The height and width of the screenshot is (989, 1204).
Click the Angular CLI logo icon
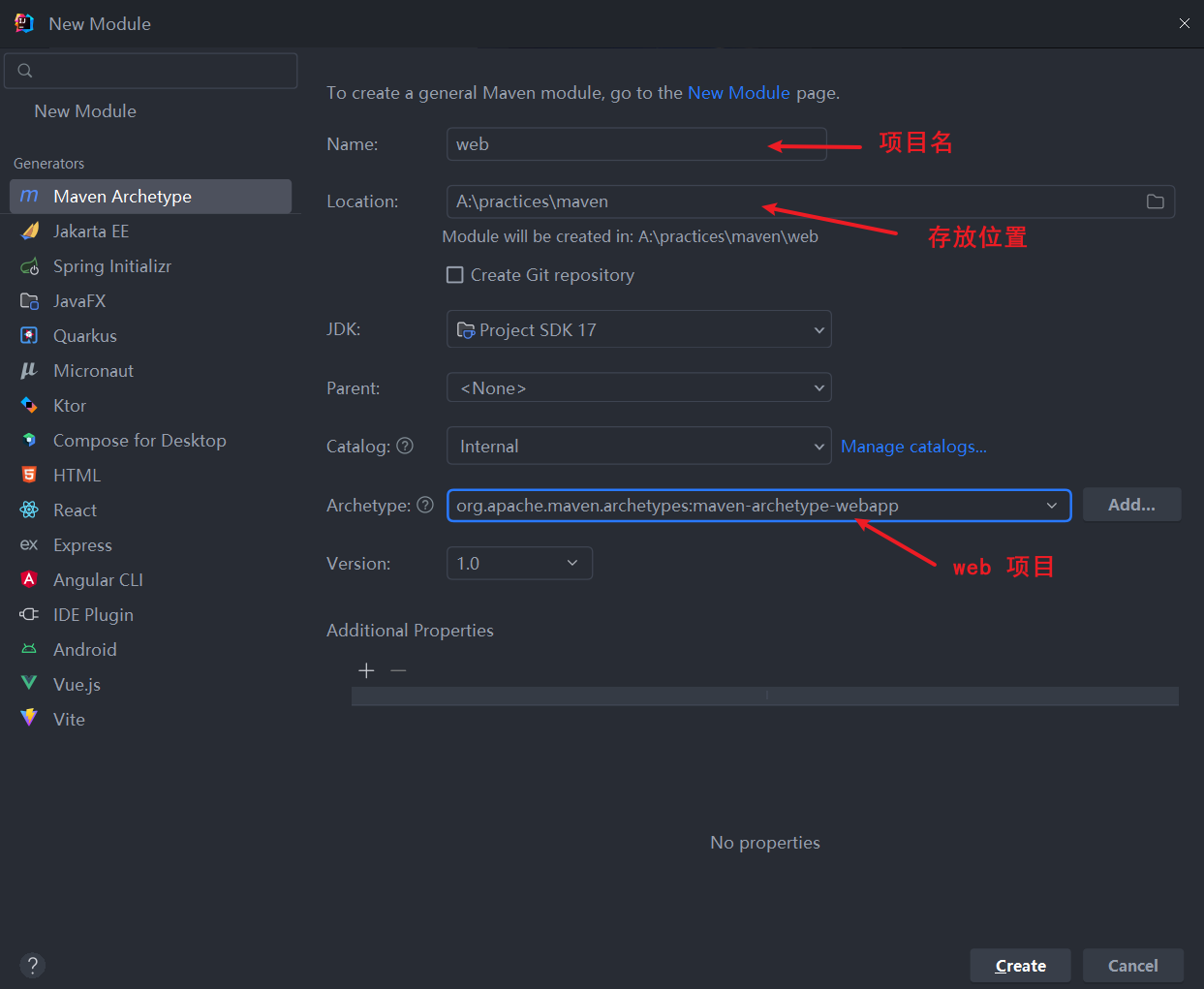click(x=29, y=580)
